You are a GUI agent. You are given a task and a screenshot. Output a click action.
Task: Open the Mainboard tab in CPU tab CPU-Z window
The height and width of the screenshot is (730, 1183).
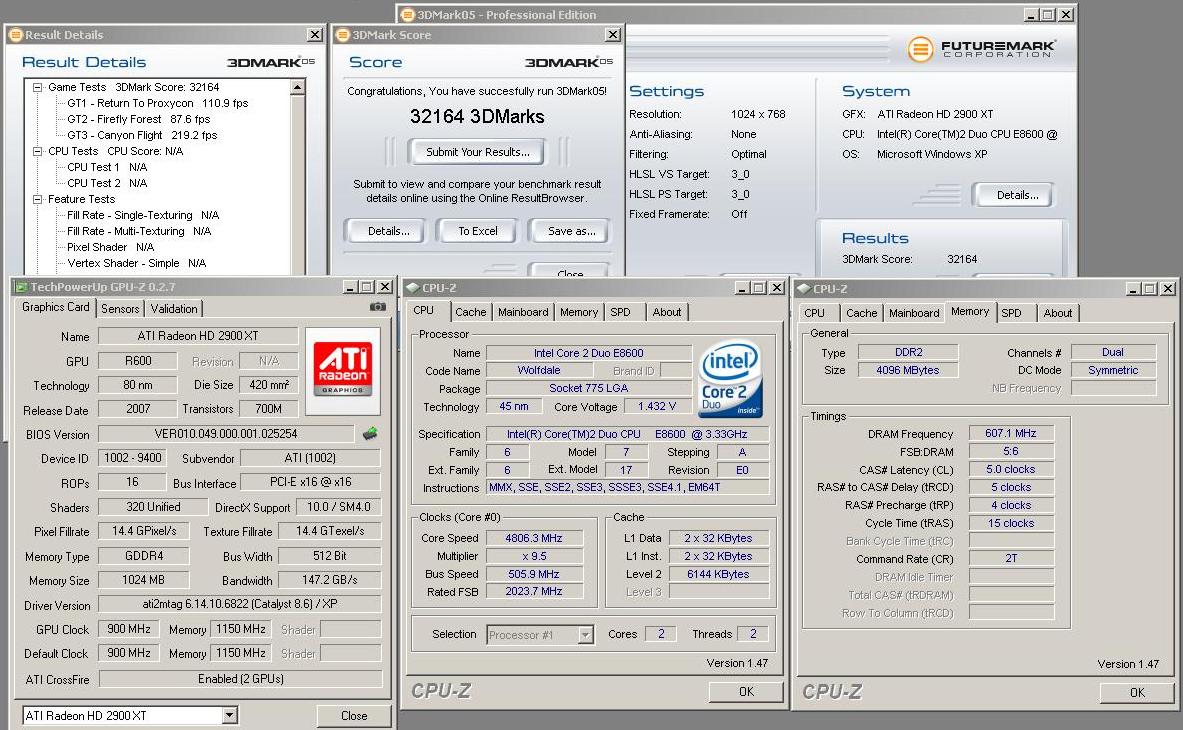(523, 312)
